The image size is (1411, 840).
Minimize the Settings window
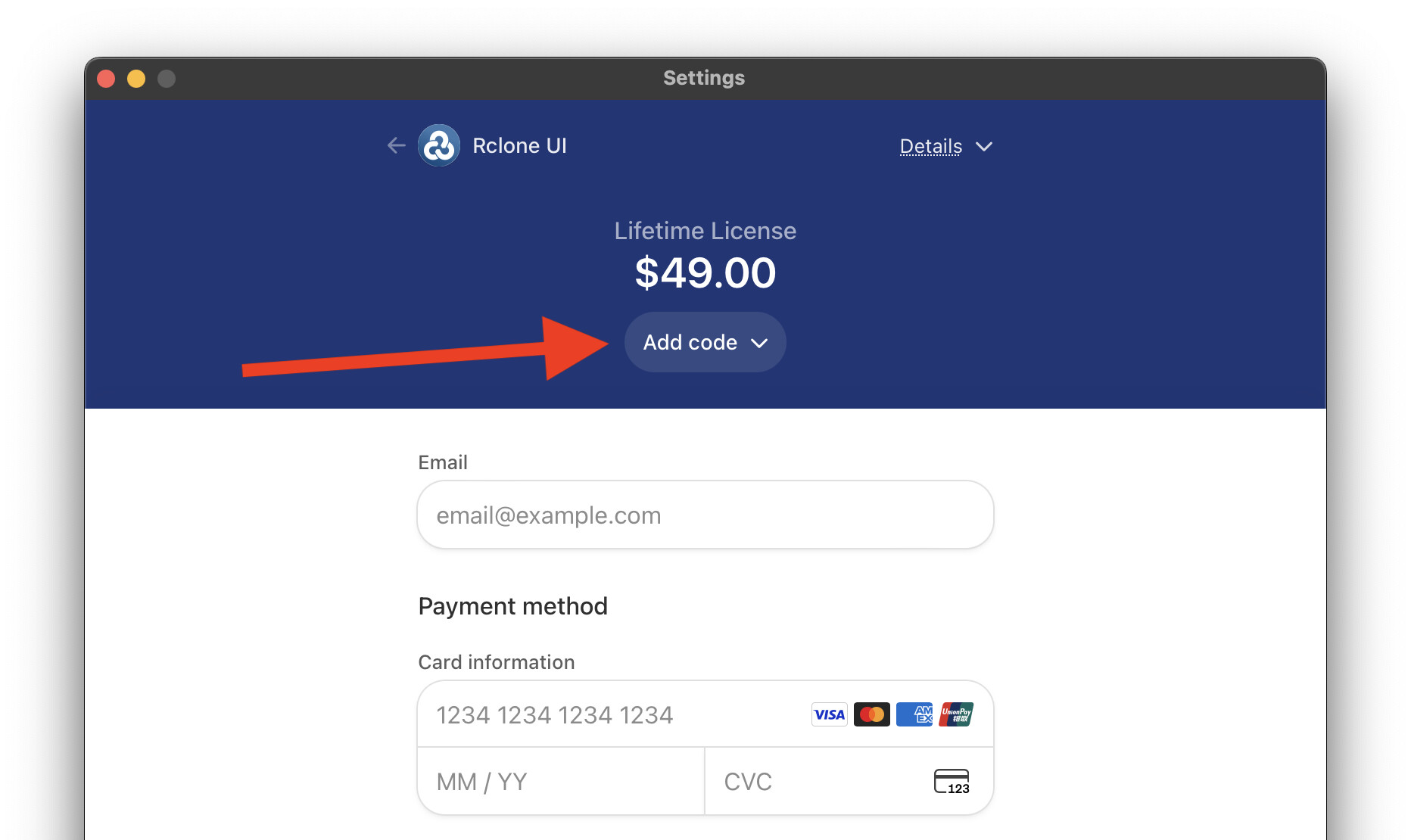click(136, 79)
